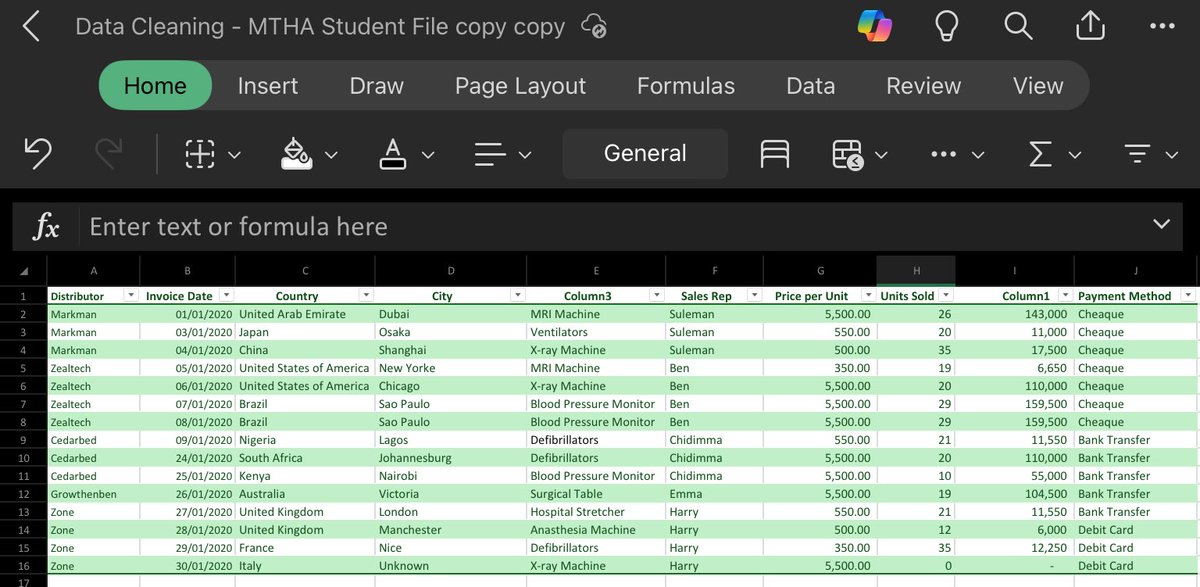Open the share upload icon
1200x587 pixels.
[x=1090, y=26]
